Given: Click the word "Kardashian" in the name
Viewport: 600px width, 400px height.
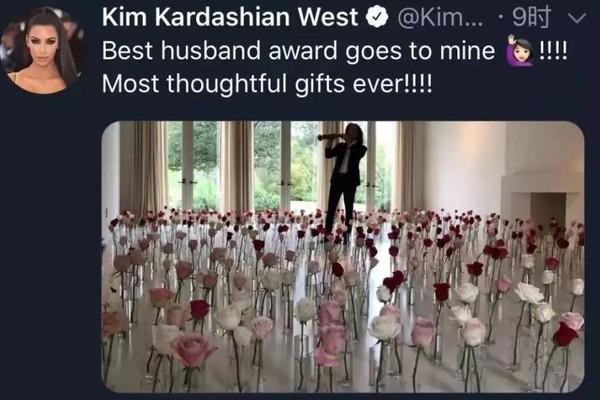Looking at the screenshot, I should pos(222,17).
